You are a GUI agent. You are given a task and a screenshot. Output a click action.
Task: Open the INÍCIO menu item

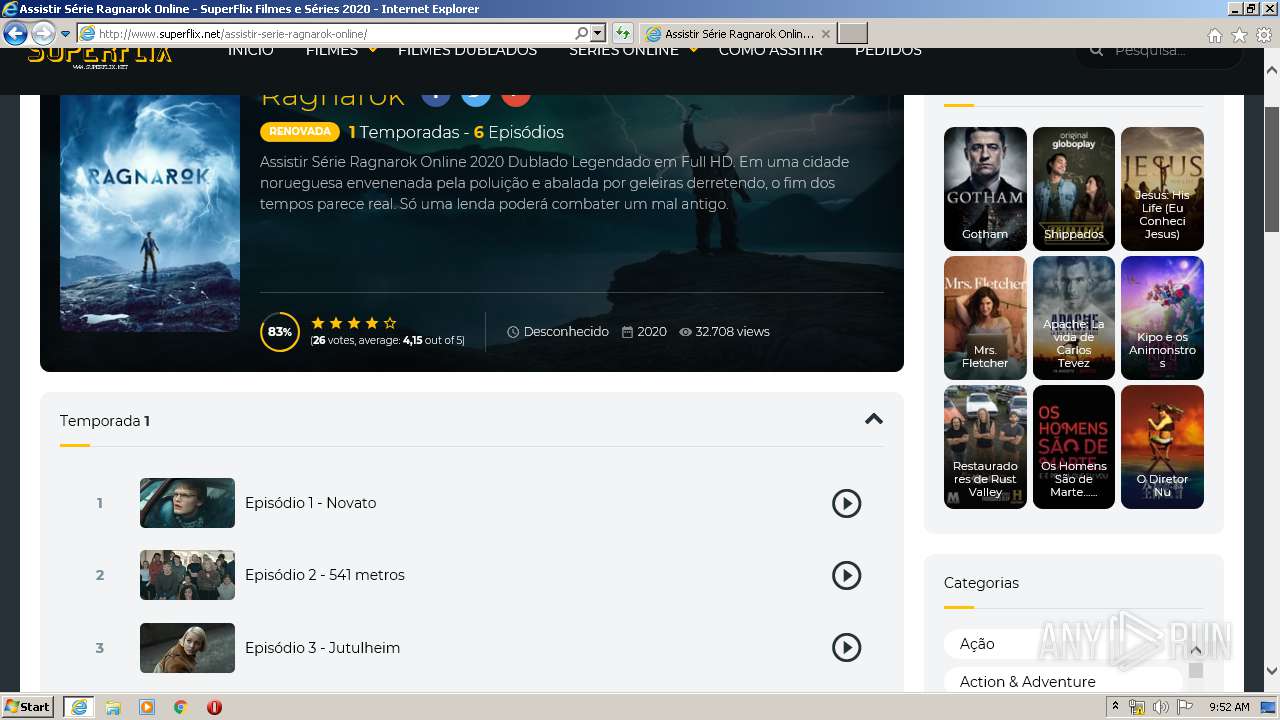click(250, 51)
